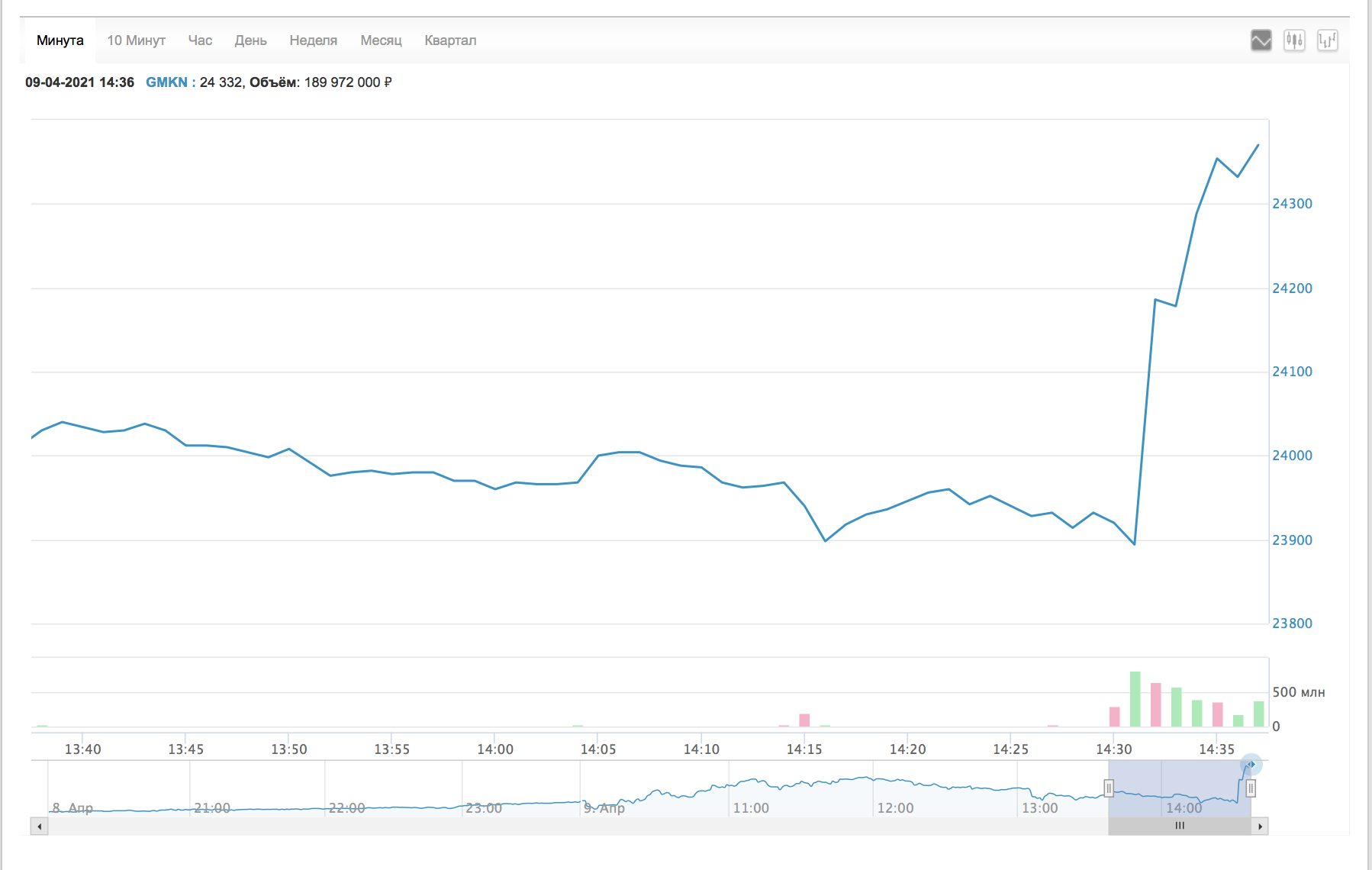The image size is (1372, 870).
Task: Select candlestick chart type icon
Action: tap(1294, 40)
